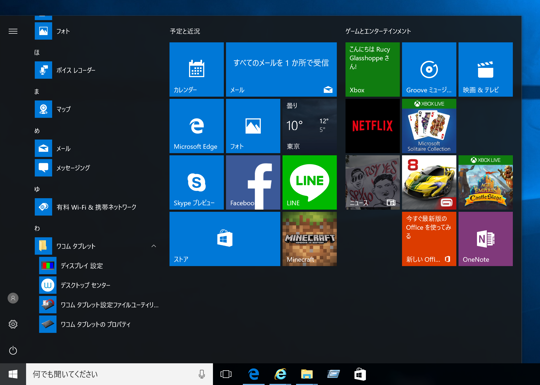
Task: Open the Store icon on the taskbar
Action: click(x=360, y=374)
